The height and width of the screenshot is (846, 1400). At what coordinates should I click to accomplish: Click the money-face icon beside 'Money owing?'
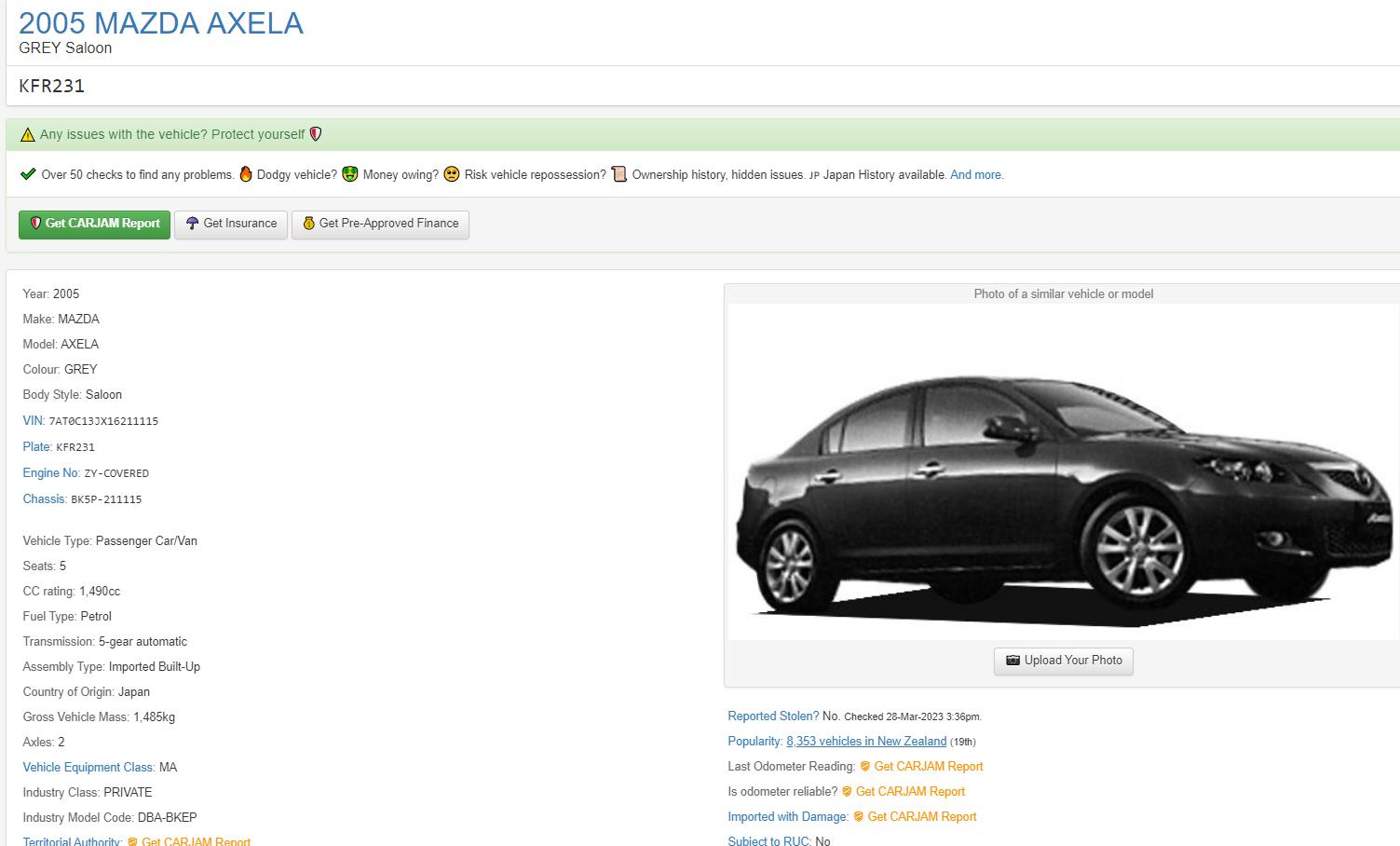click(350, 174)
